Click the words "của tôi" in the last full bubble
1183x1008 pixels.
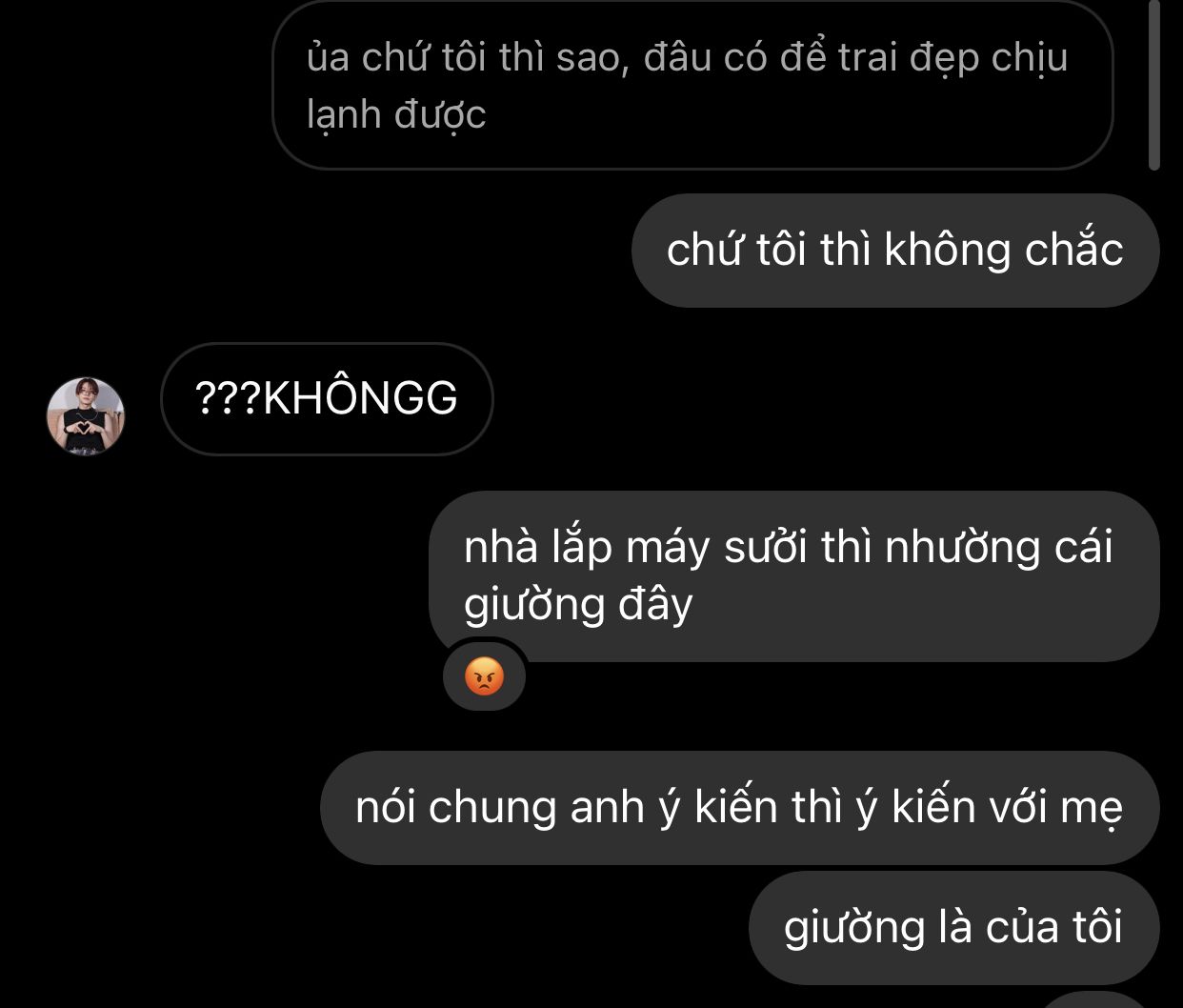pos(1054,928)
